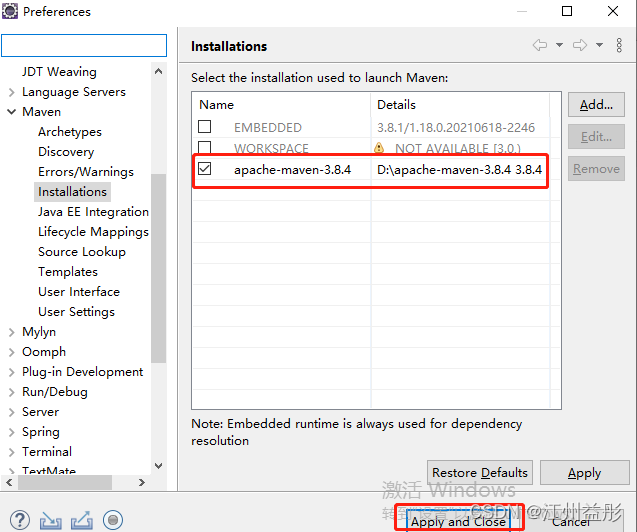Expand the Spring node

pyautogui.click(x=12, y=432)
